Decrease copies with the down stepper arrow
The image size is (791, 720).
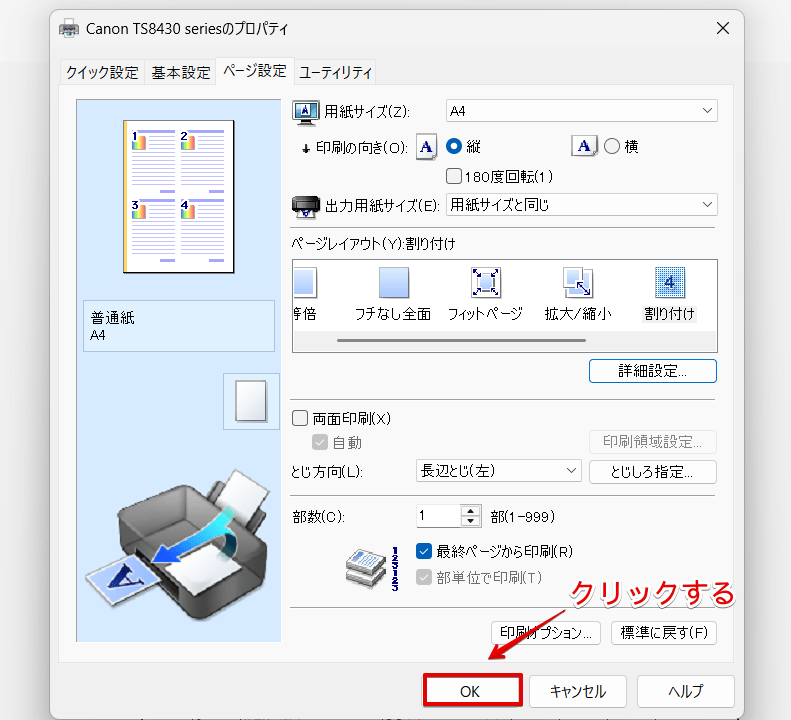(471, 521)
